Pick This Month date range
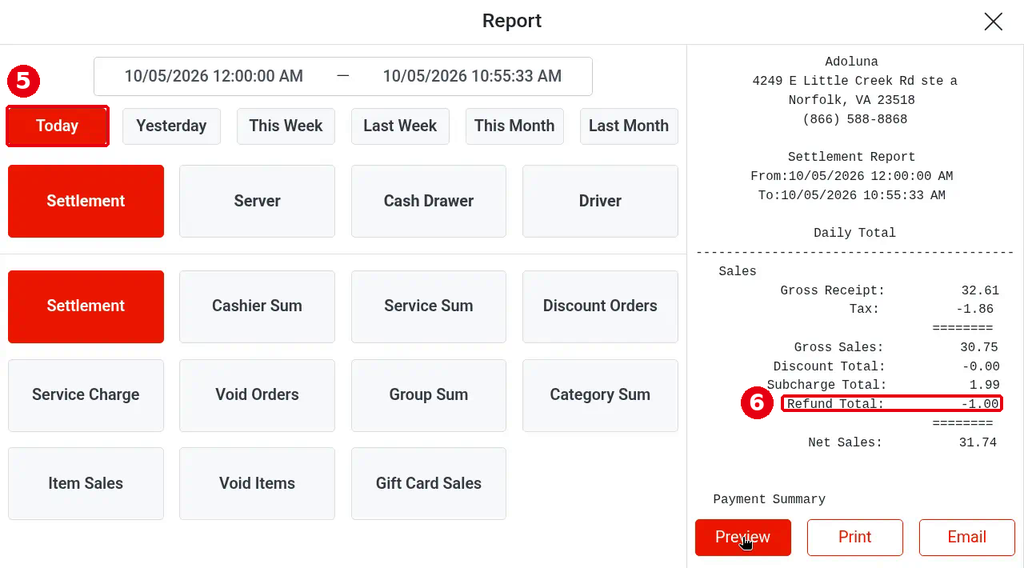The width and height of the screenshot is (1024, 568). tap(514, 126)
